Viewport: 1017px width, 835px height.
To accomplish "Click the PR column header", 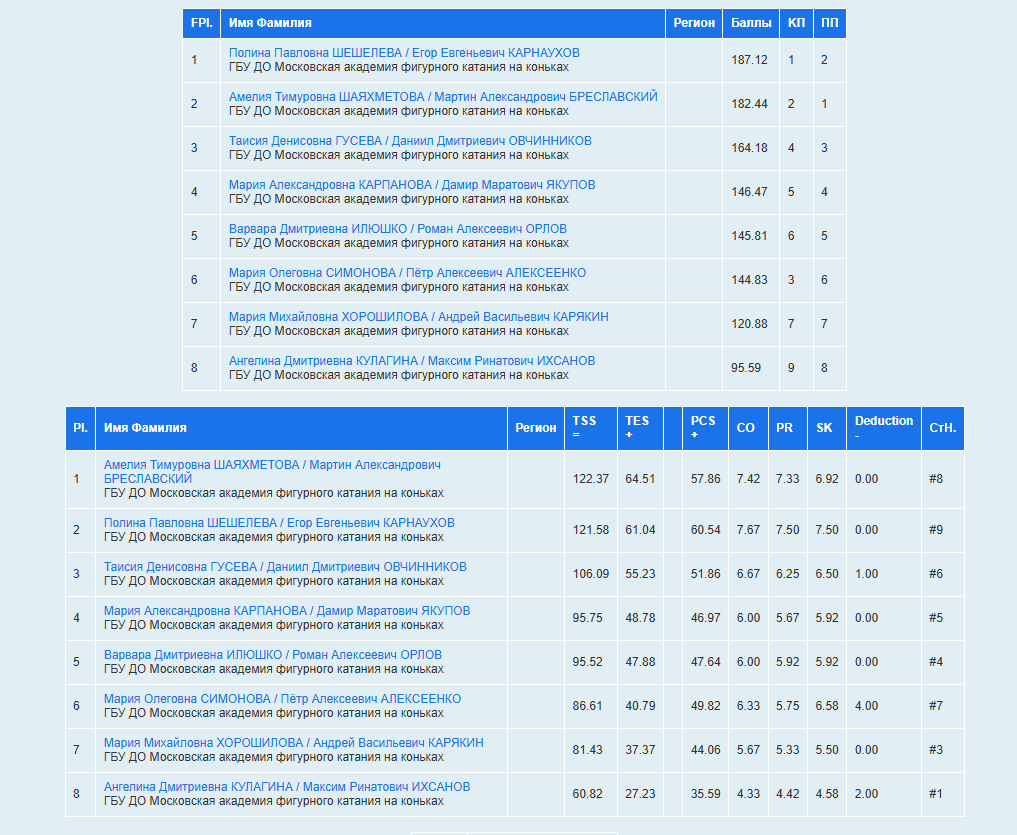I will 788,428.
